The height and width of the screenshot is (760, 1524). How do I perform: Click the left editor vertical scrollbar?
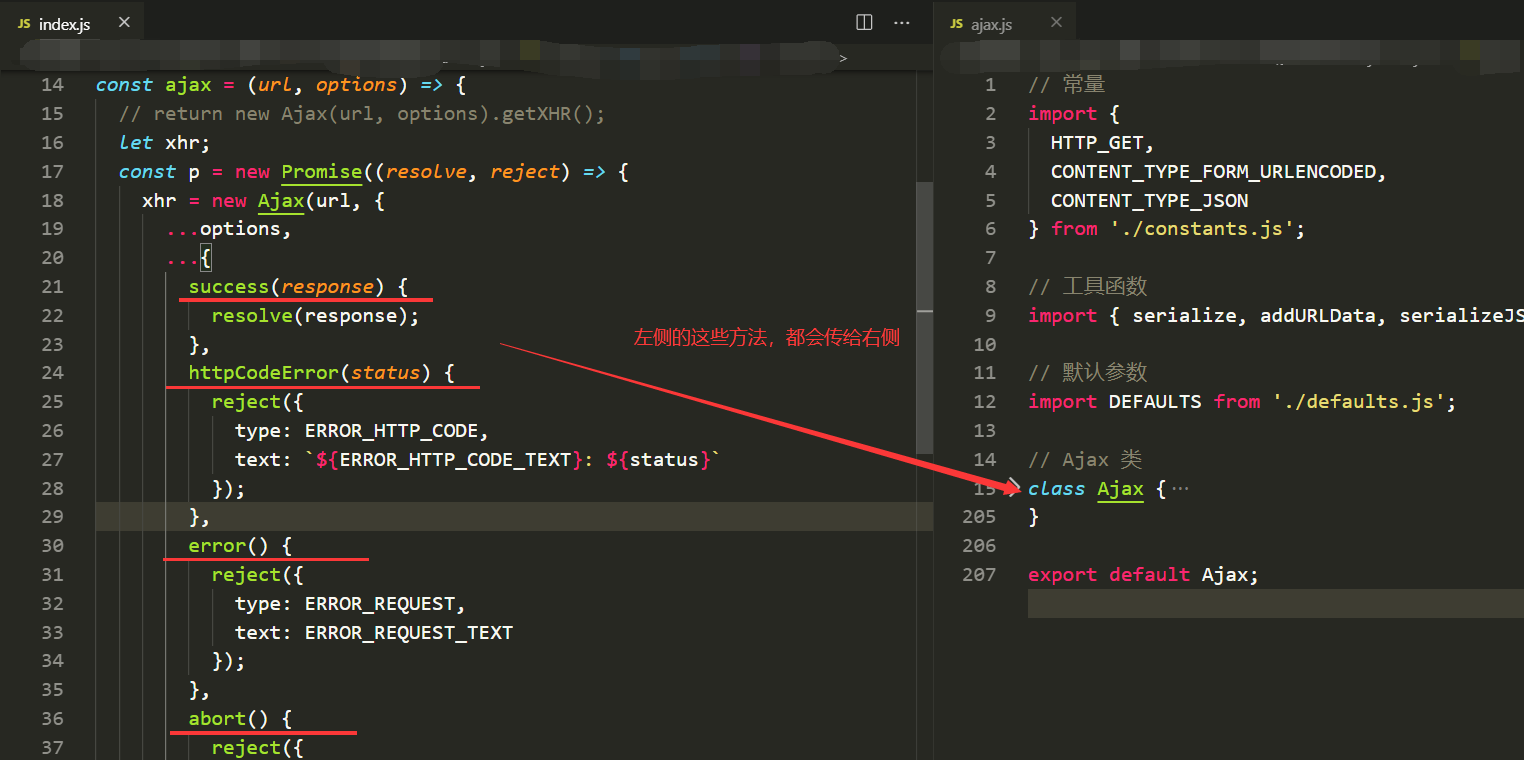click(x=925, y=316)
